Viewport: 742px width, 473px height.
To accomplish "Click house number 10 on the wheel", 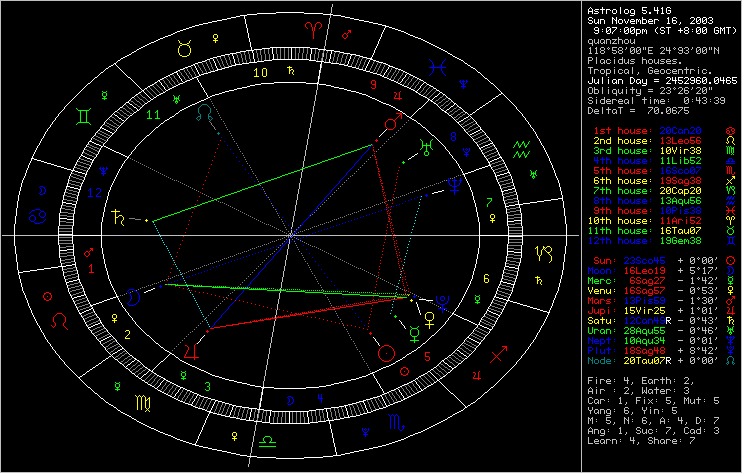I will 259,73.
